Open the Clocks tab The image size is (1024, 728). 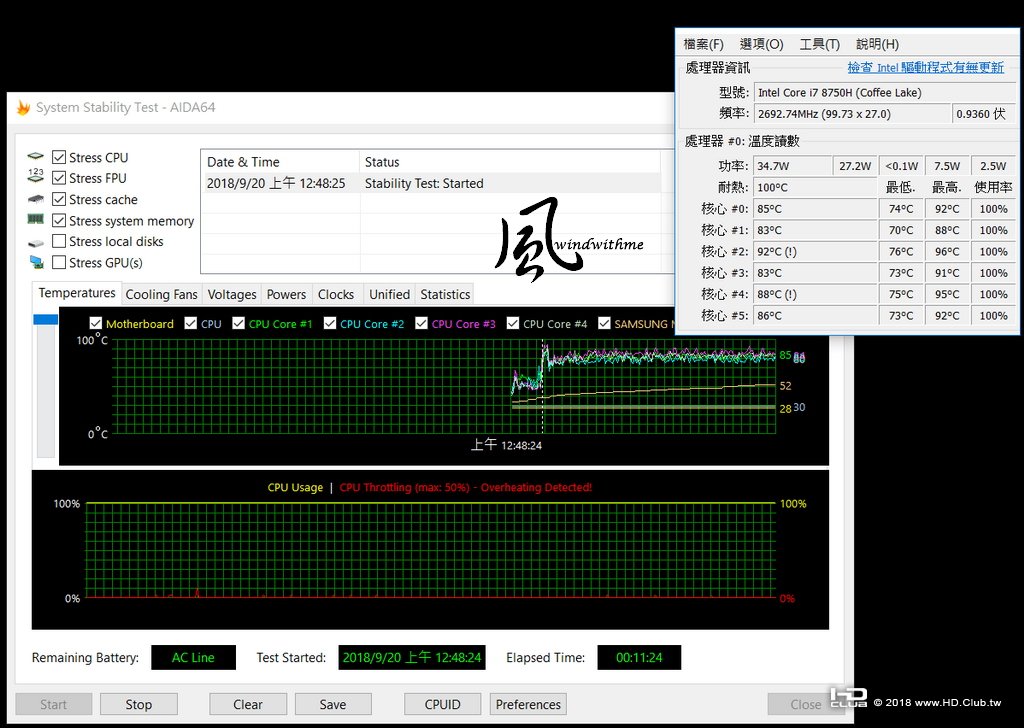click(336, 294)
